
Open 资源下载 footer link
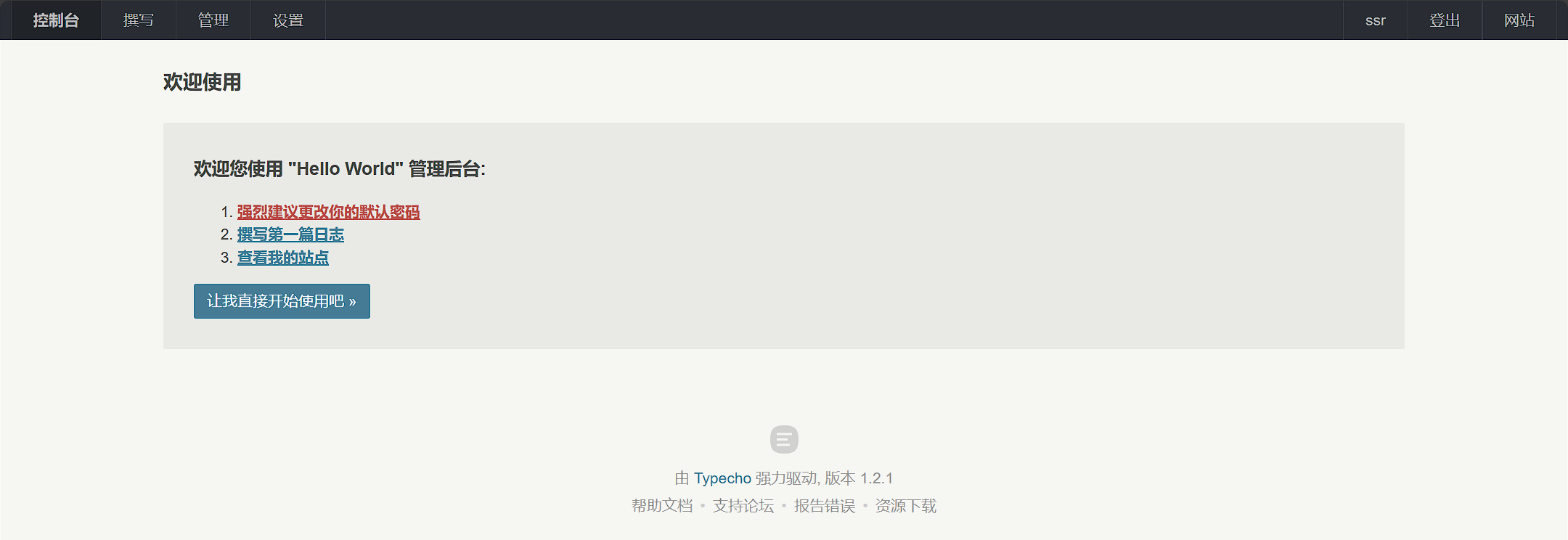tap(906, 506)
